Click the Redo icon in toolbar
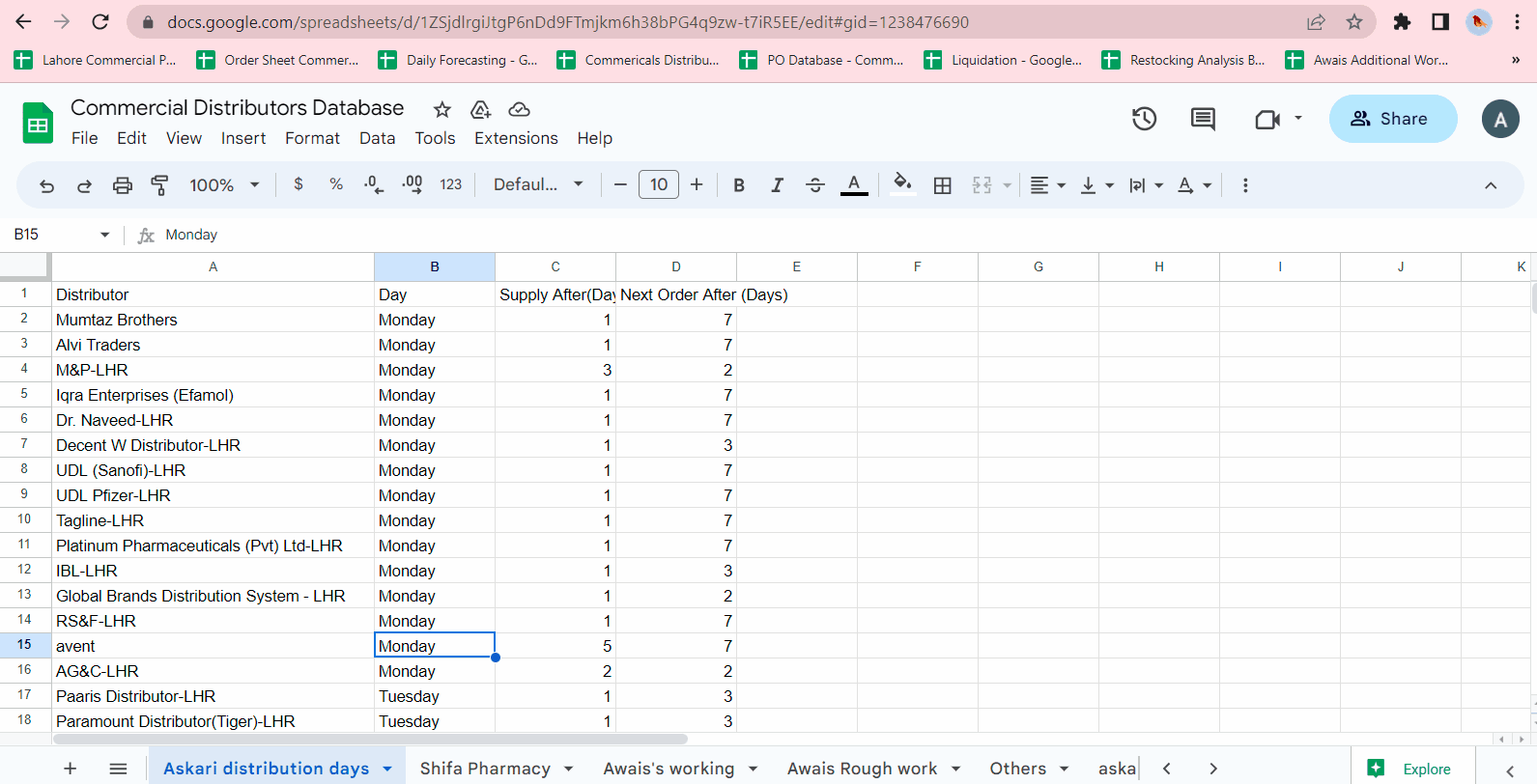The height and width of the screenshot is (784, 1537). (84, 185)
